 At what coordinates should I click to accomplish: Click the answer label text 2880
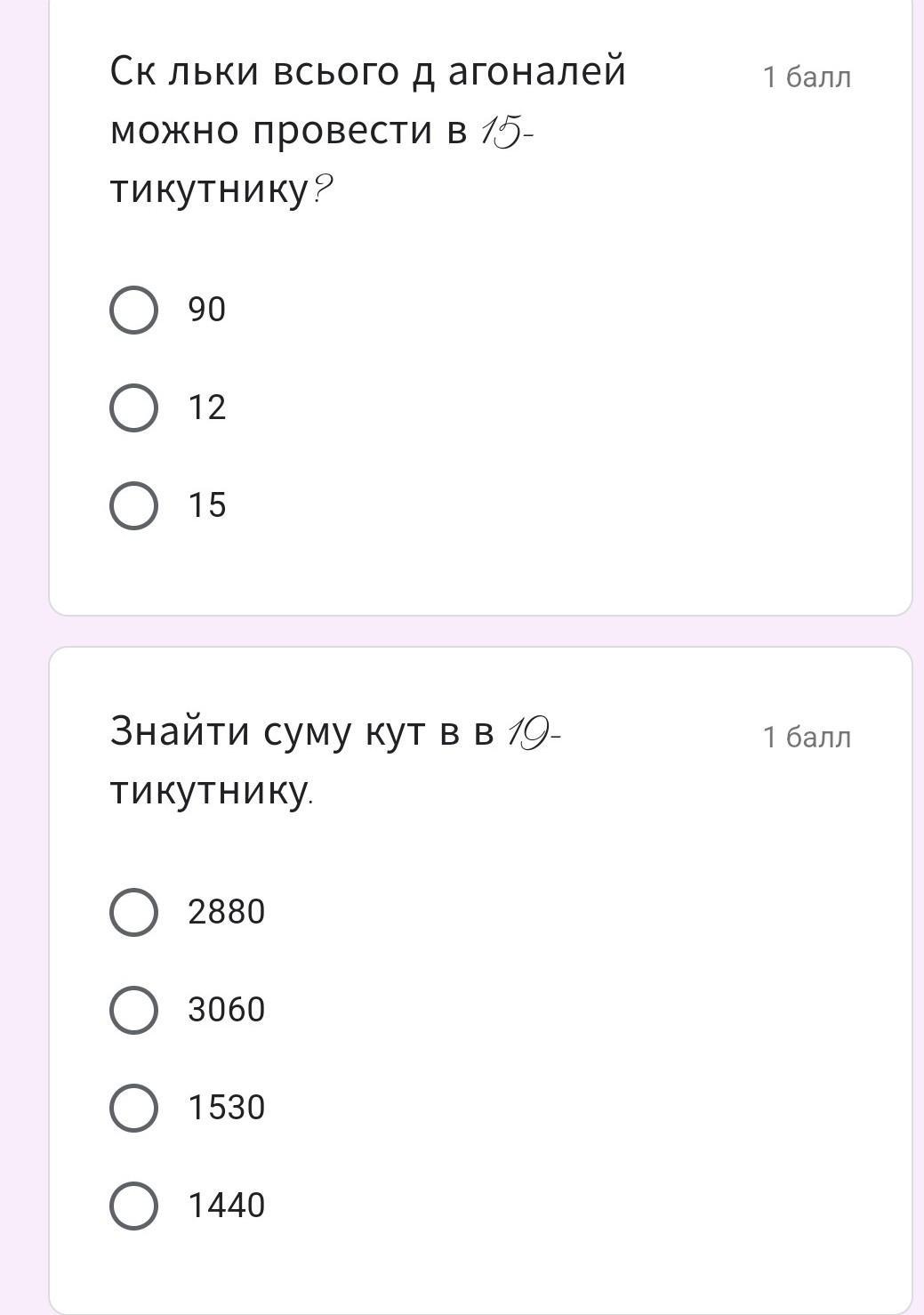pyautogui.click(x=227, y=912)
